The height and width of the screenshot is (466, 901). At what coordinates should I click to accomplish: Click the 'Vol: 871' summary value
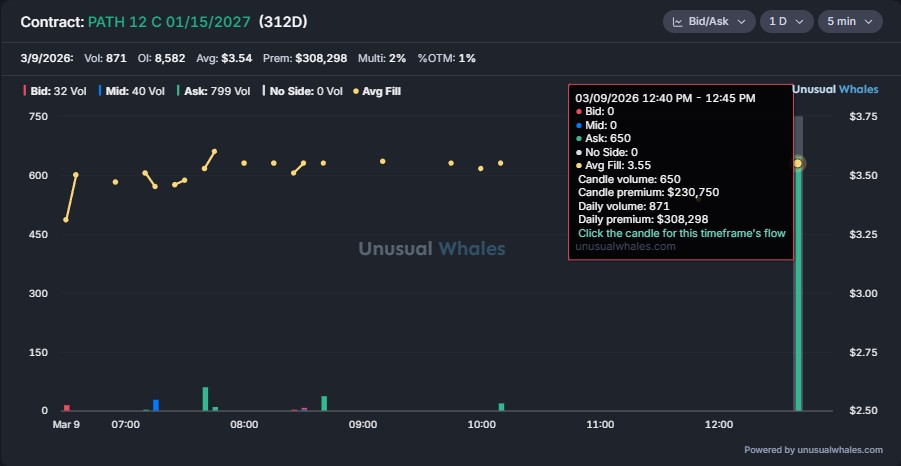(106, 58)
